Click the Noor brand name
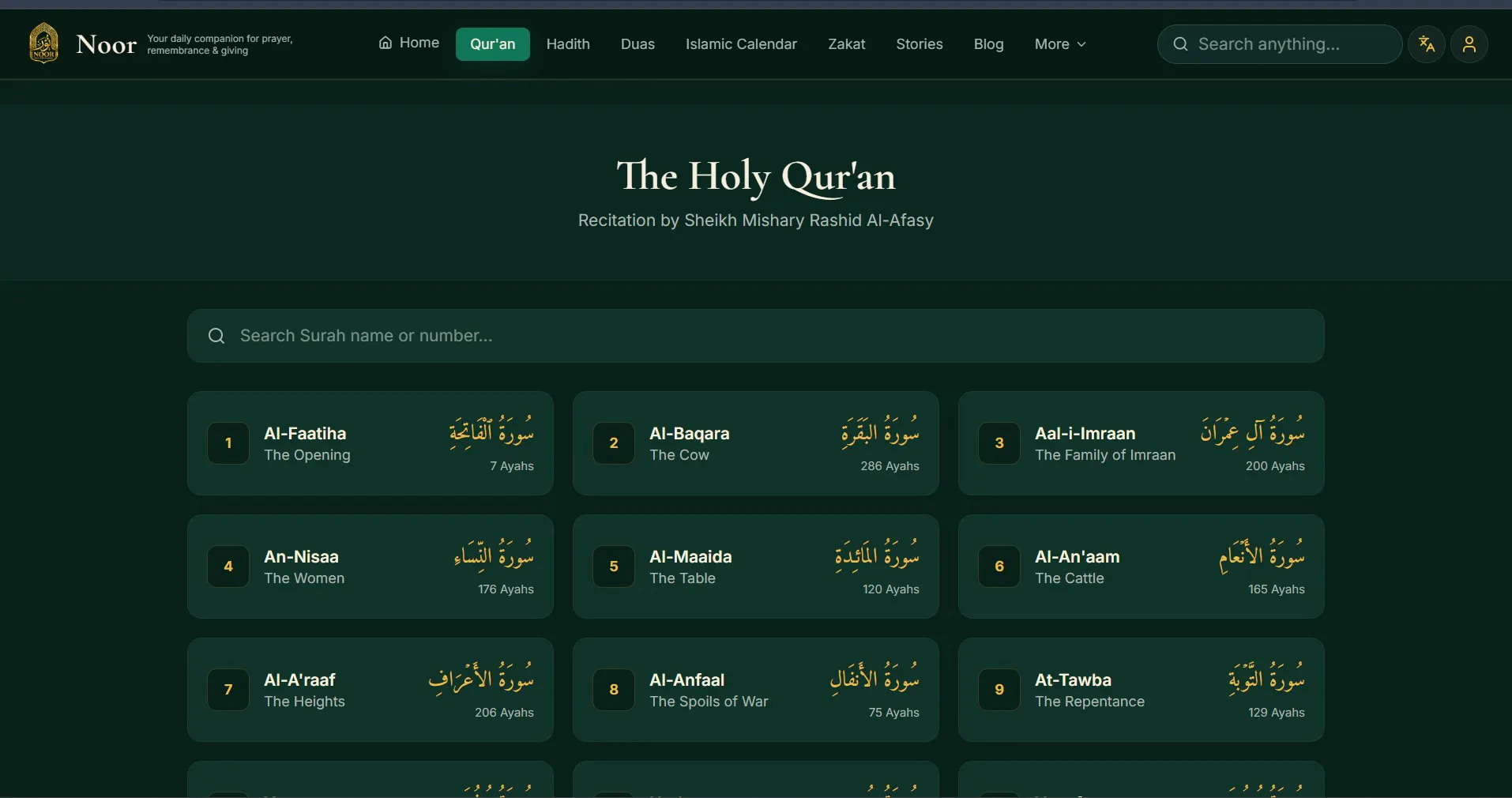The image size is (1512, 798). pyautogui.click(x=106, y=44)
